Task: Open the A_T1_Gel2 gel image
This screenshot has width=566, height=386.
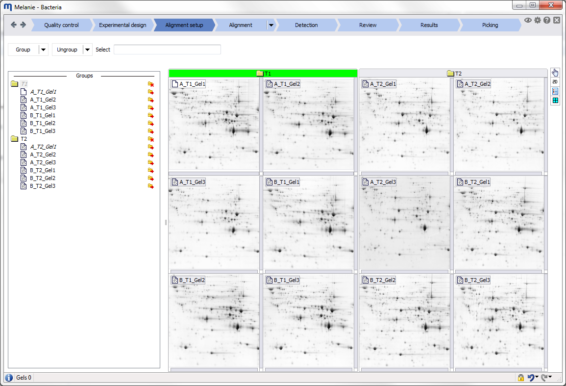Action: click(309, 125)
